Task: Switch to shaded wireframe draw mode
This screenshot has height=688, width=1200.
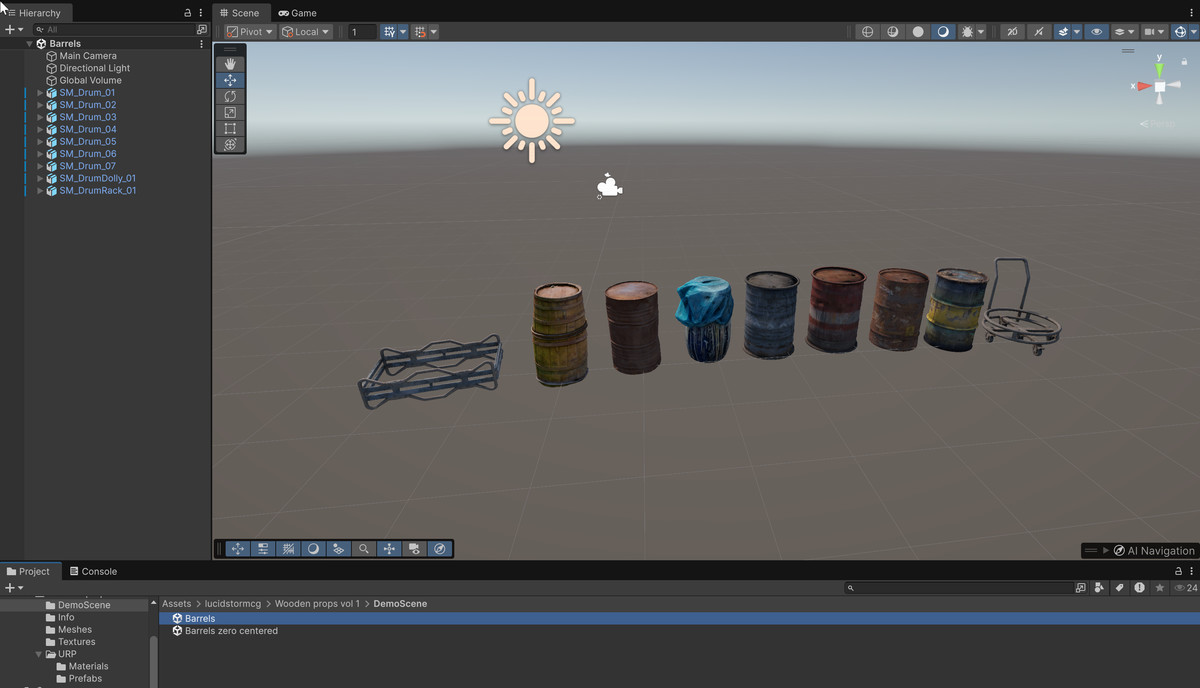Action: pos(893,32)
